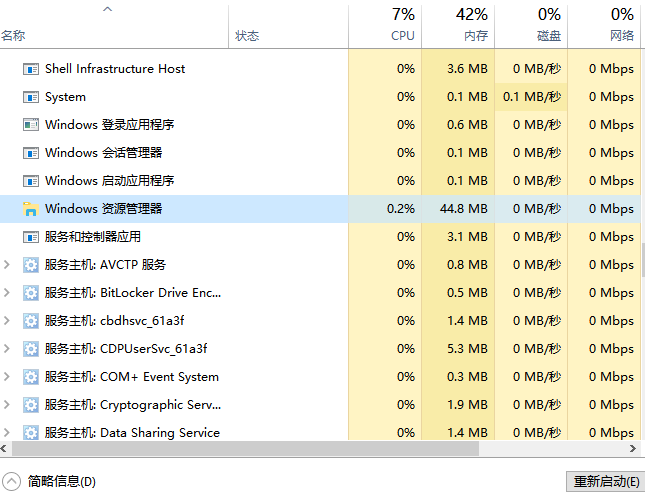Select Windows 登录应用程序 row text

[109, 125]
